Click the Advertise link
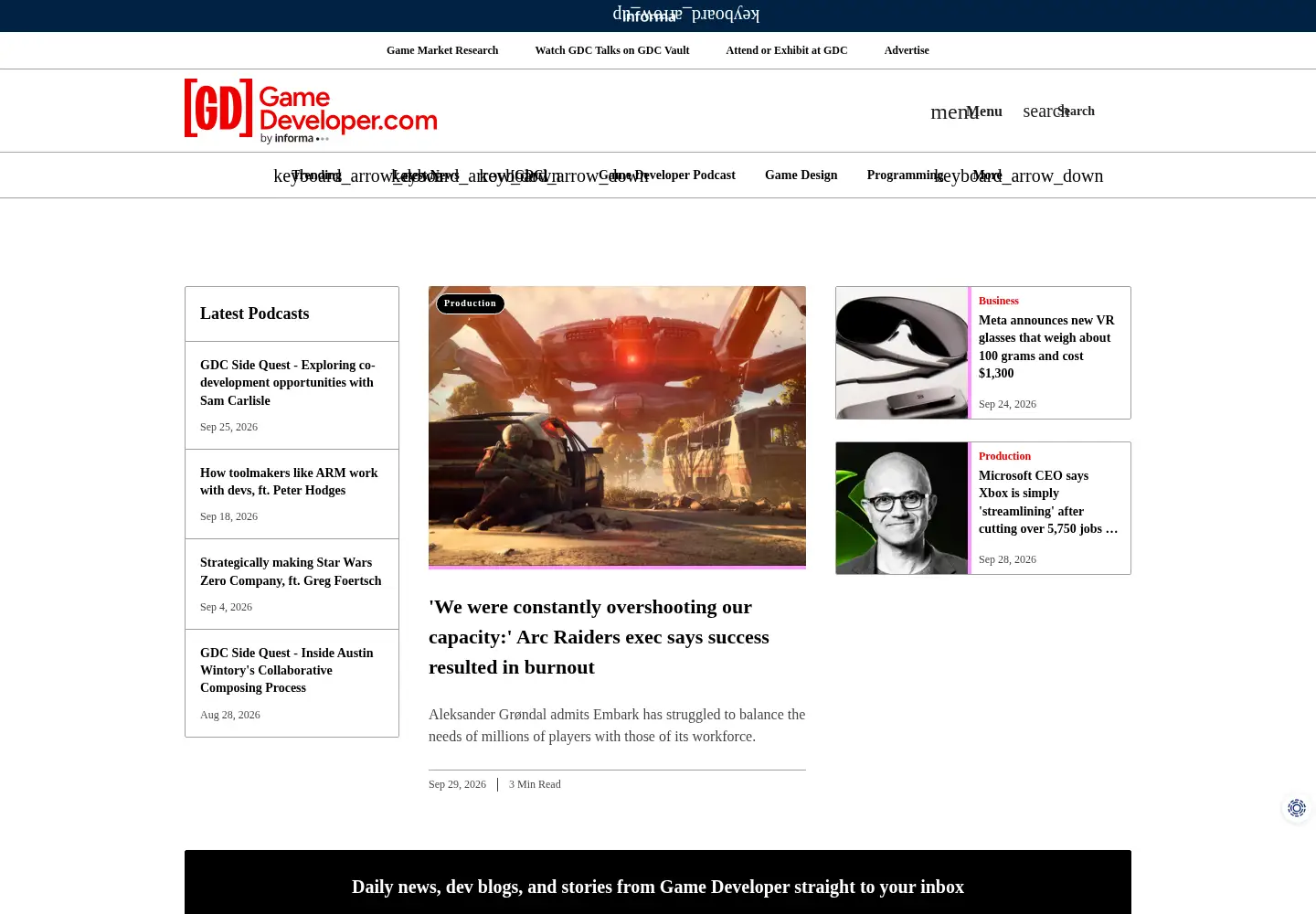Screen dimensions: 1316x914 [x=907, y=50]
